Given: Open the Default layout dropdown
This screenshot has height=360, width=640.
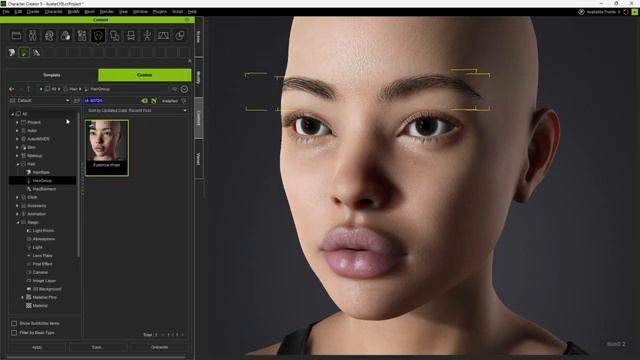Looking at the screenshot, I should pyautogui.click(x=40, y=100).
